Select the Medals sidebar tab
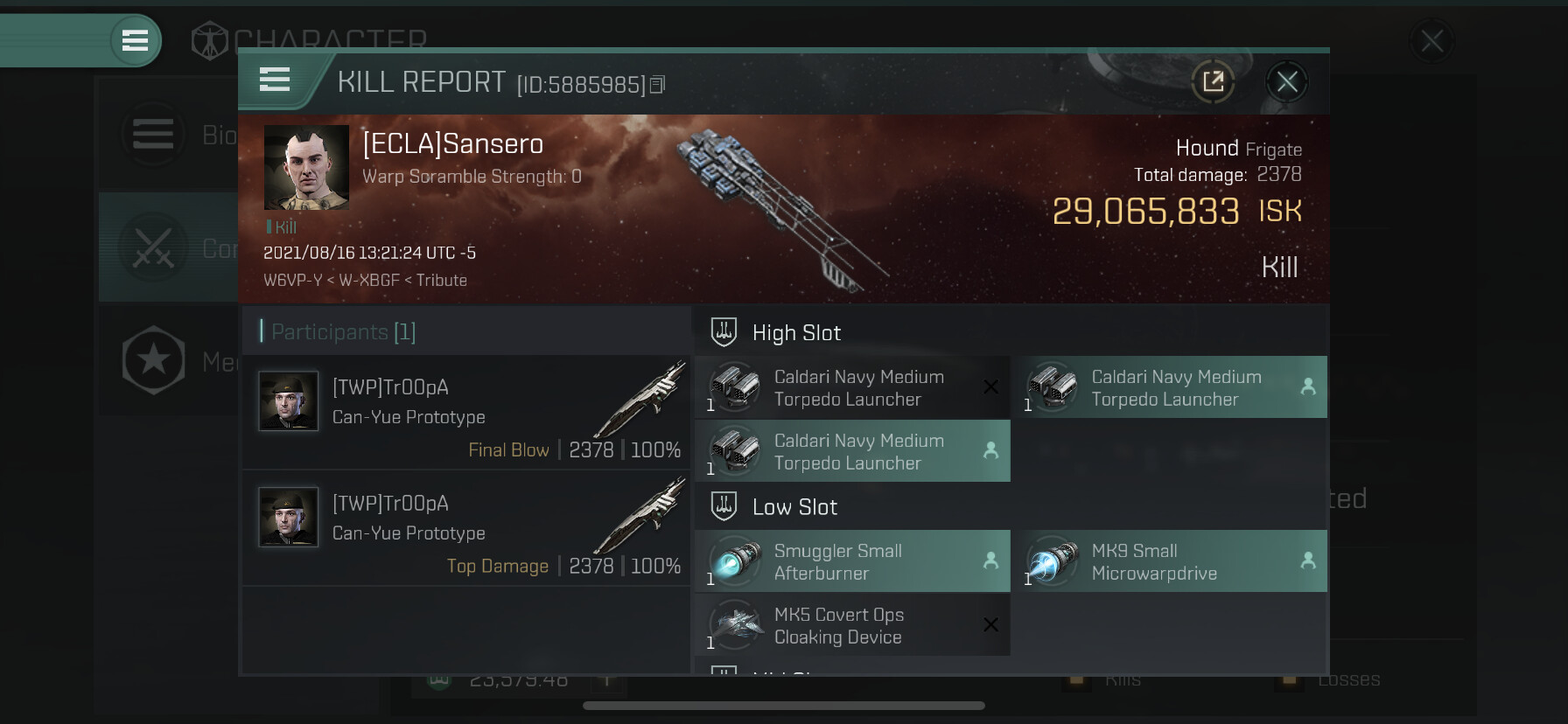Image resolution: width=1568 pixels, height=724 pixels. click(168, 360)
